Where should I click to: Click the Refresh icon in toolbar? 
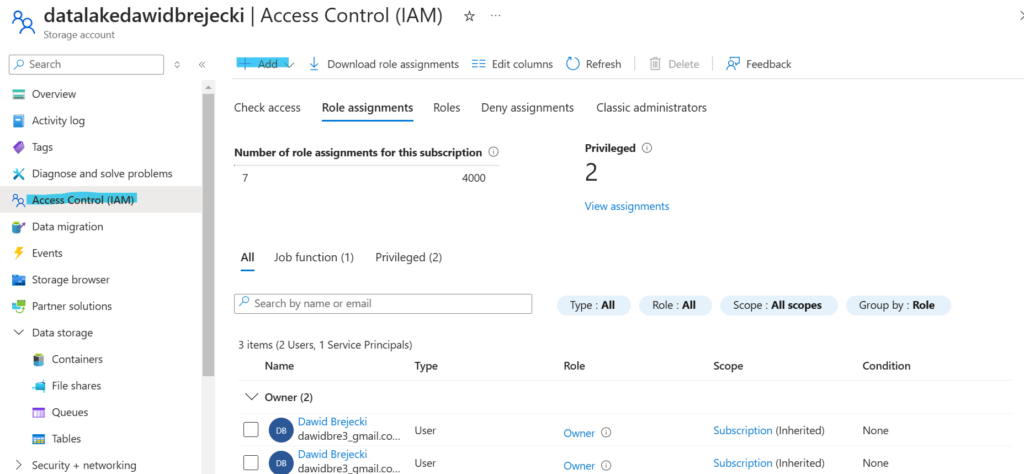pos(573,64)
